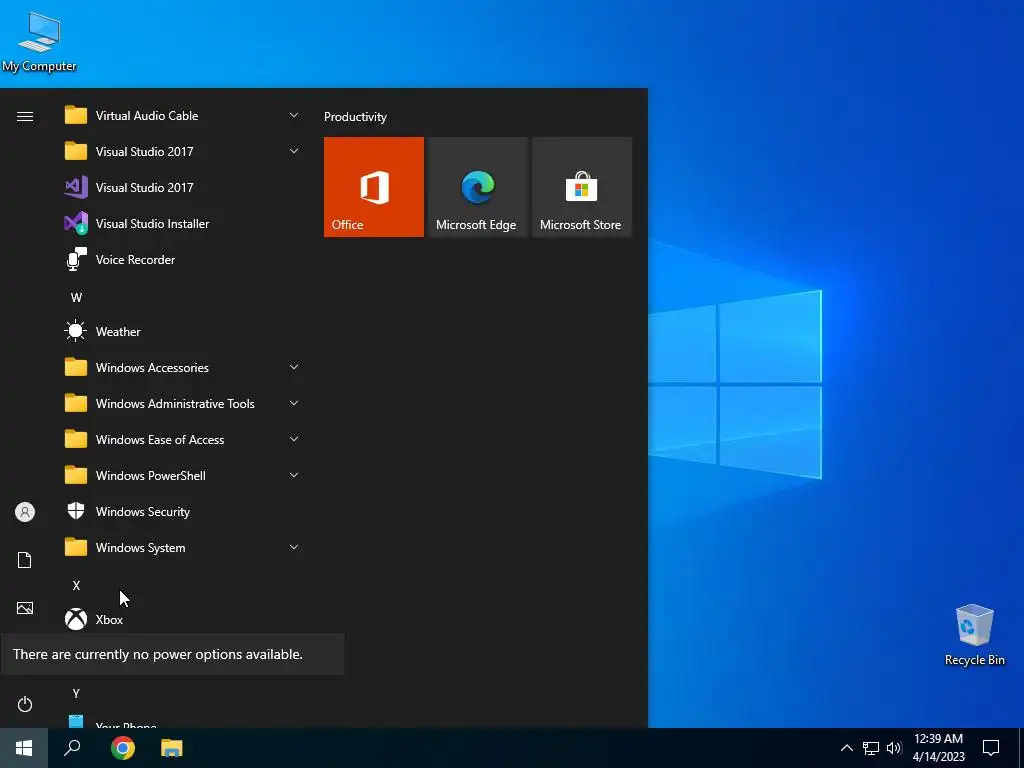This screenshot has height=768, width=1024.
Task: Launch Google Chrome from taskbar
Action: (123, 748)
